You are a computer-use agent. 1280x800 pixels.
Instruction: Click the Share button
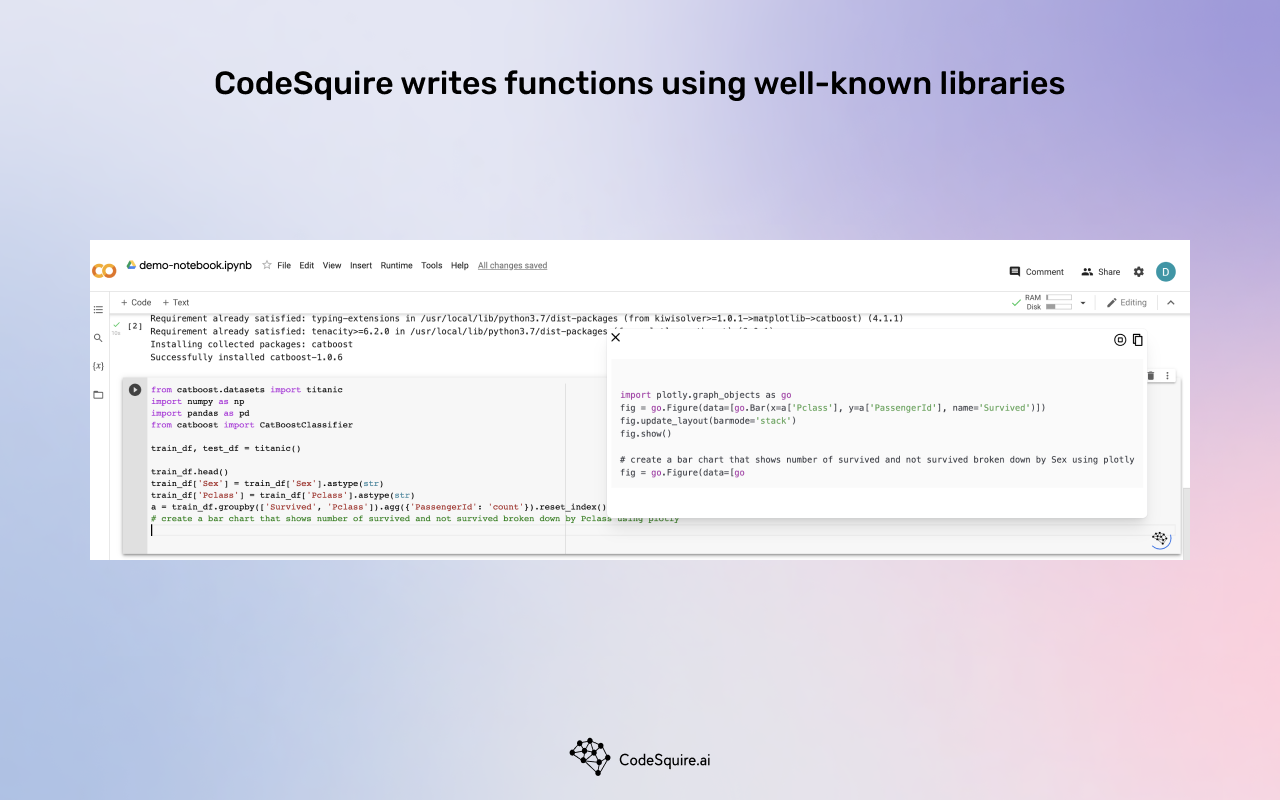click(1100, 272)
